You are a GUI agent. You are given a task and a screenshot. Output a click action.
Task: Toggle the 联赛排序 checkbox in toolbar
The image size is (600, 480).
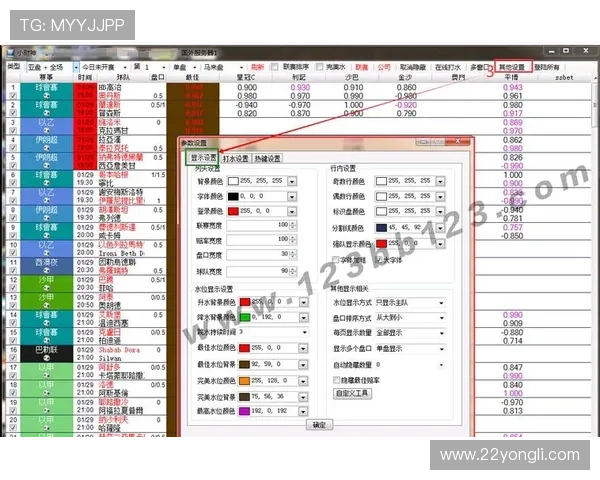click(x=277, y=66)
